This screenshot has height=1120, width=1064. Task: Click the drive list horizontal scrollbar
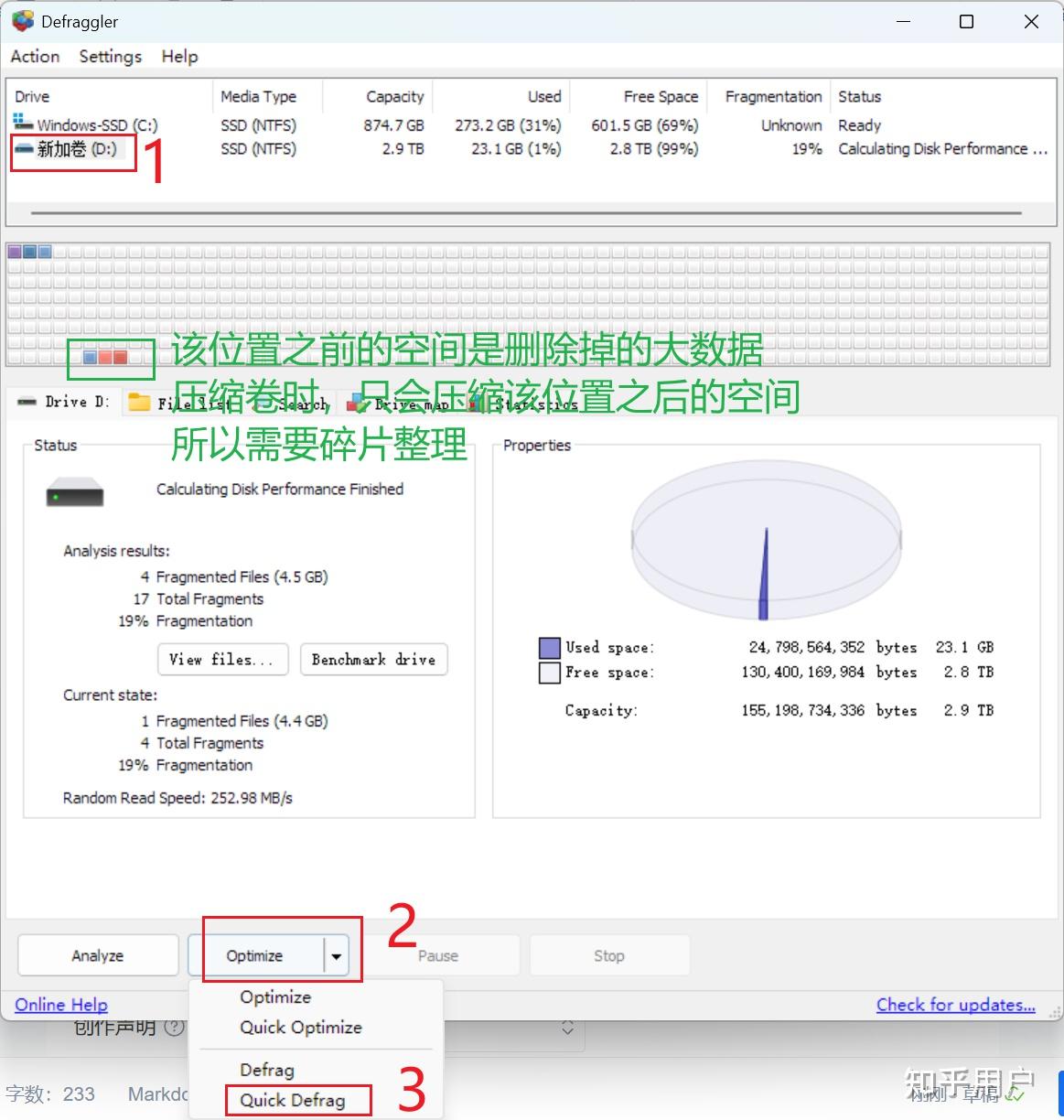(527, 213)
